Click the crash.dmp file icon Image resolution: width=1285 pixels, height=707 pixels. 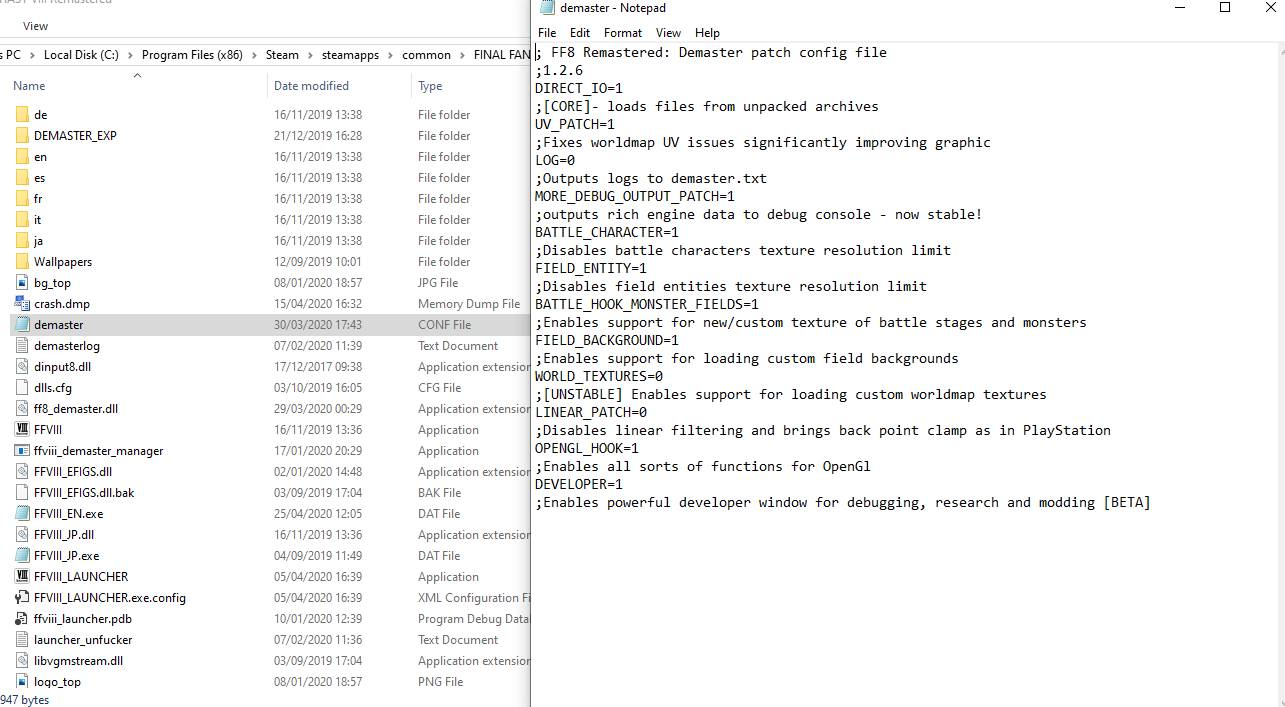[x=22, y=303]
